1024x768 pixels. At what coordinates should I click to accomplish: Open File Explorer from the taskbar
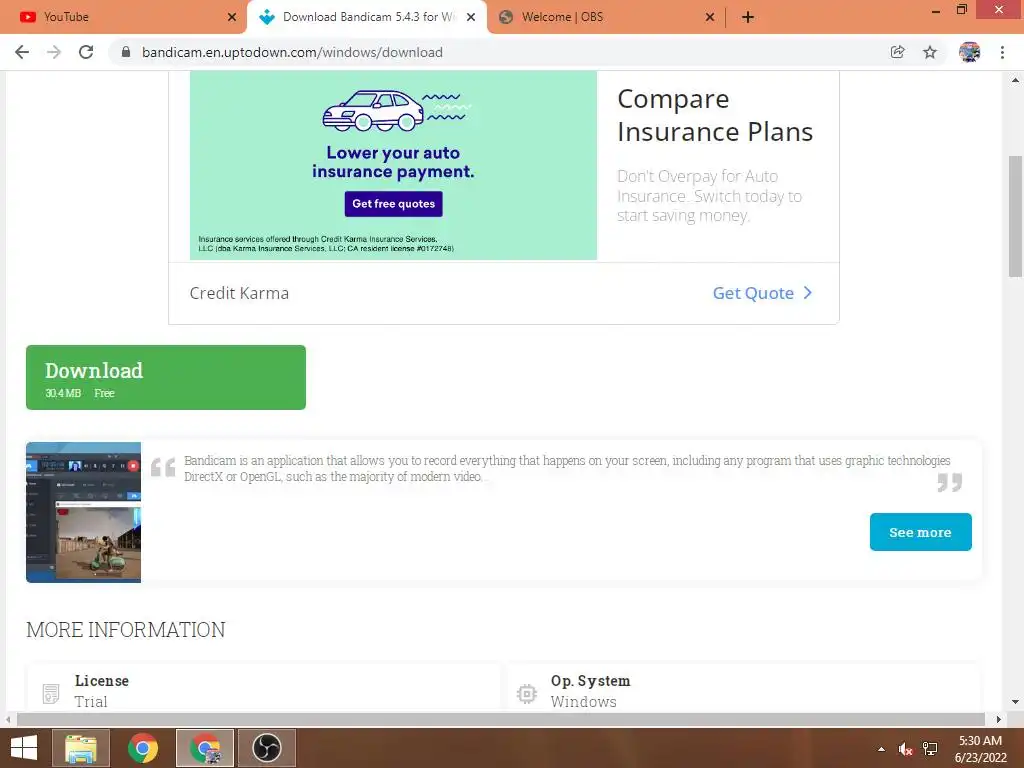81,748
